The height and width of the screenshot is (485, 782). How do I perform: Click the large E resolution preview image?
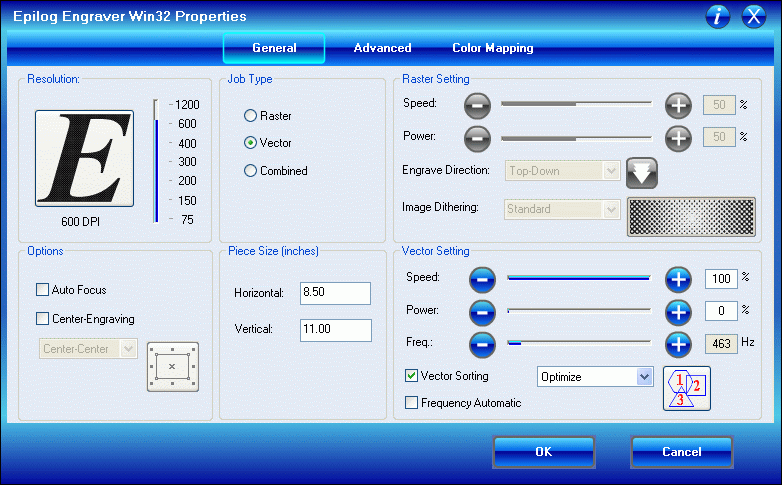point(84,158)
